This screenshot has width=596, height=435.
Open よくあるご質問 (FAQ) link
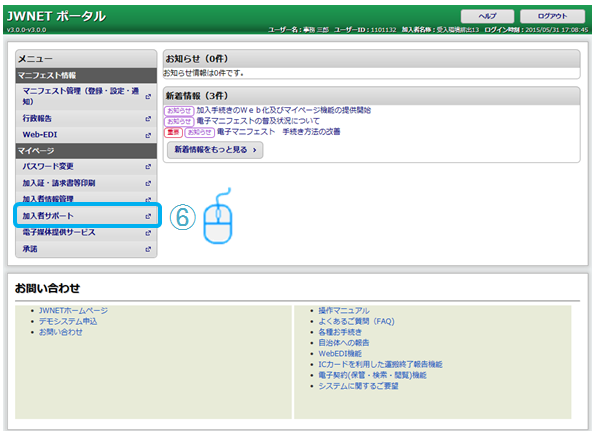[x=357, y=321]
